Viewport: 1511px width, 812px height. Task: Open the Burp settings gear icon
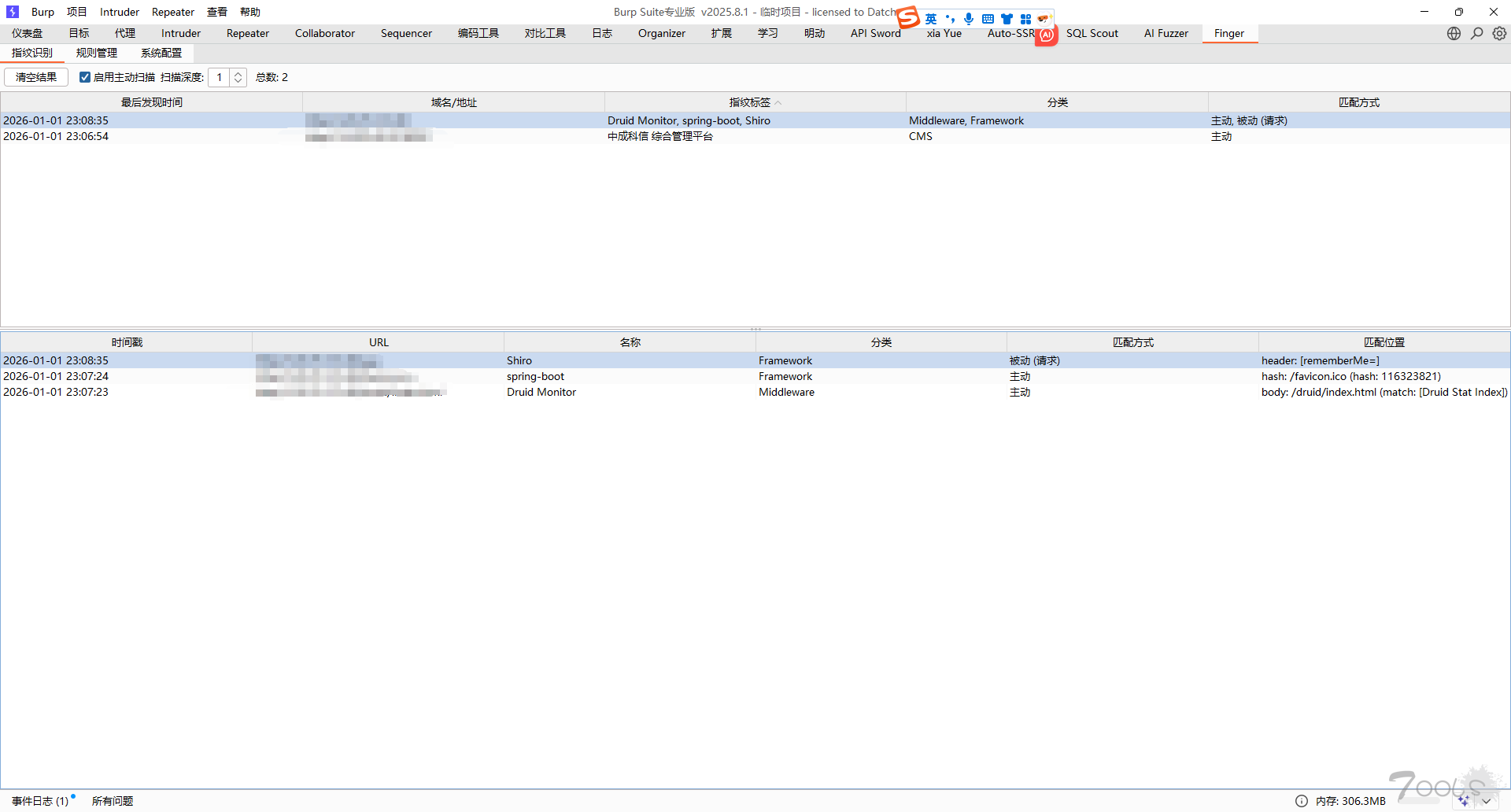pos(1498,33)
